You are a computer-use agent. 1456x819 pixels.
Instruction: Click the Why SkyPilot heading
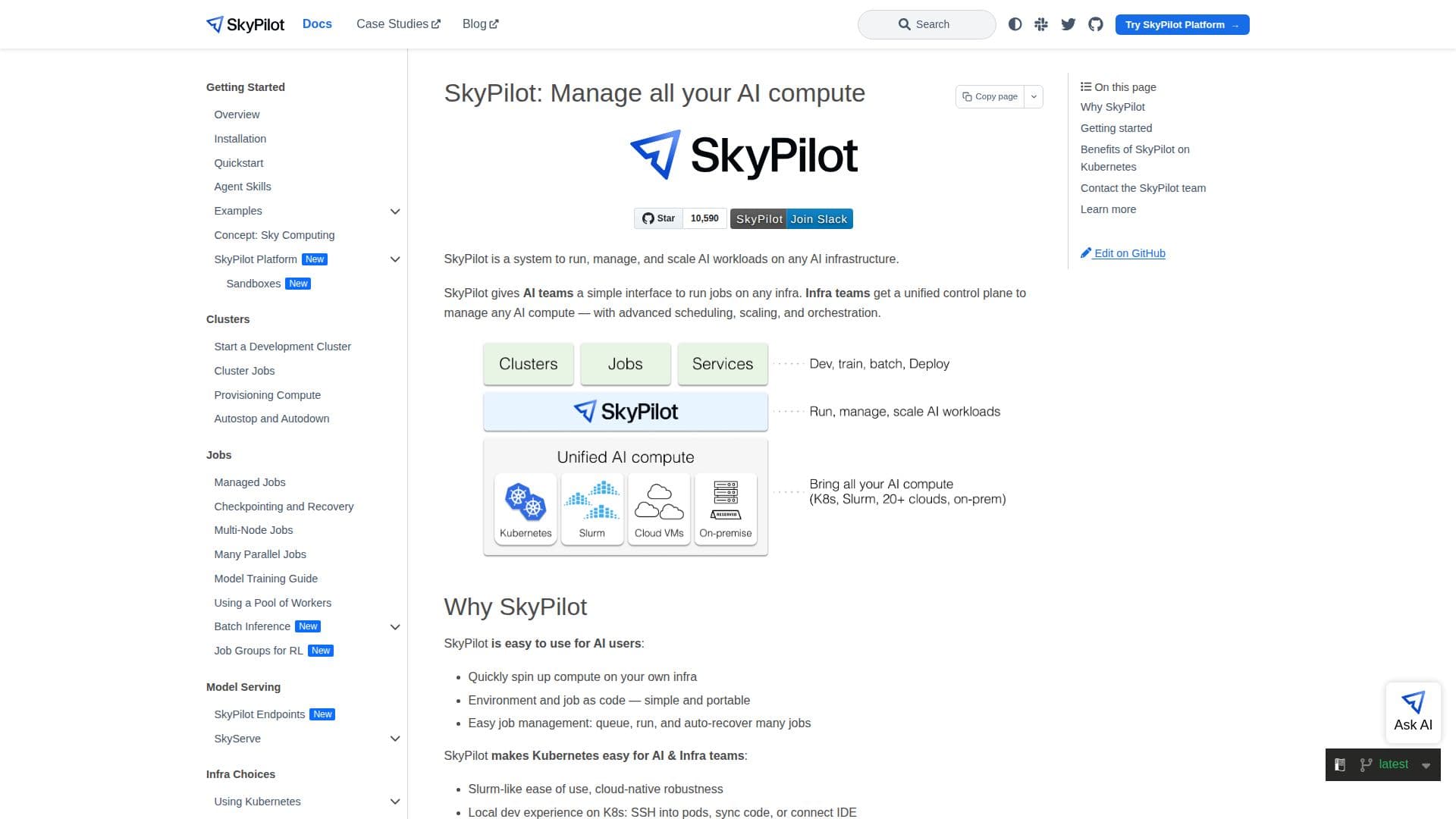[x=515, y=607]
